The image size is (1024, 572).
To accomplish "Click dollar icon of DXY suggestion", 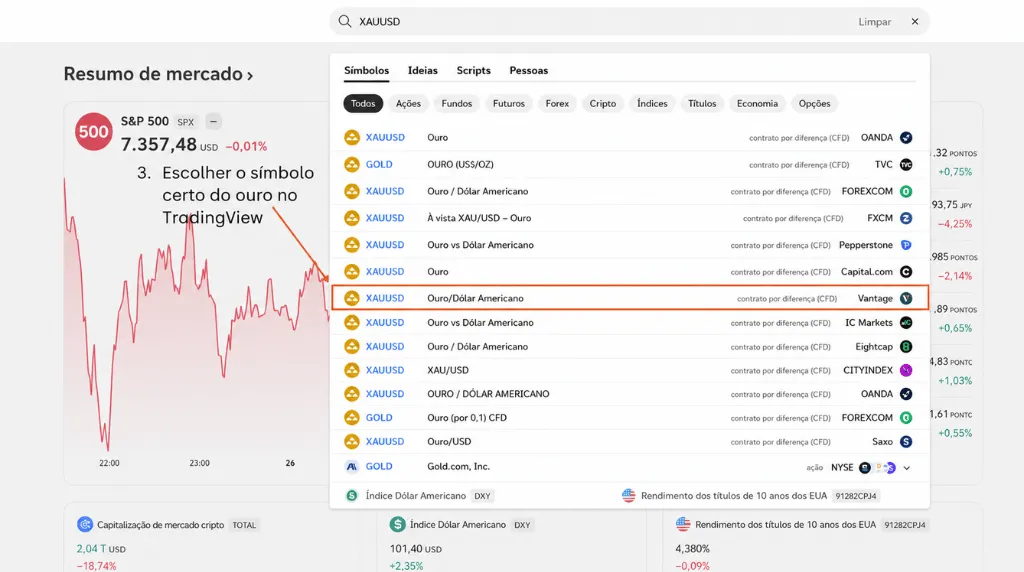I will pyautogui.click(x=352, y=496).
